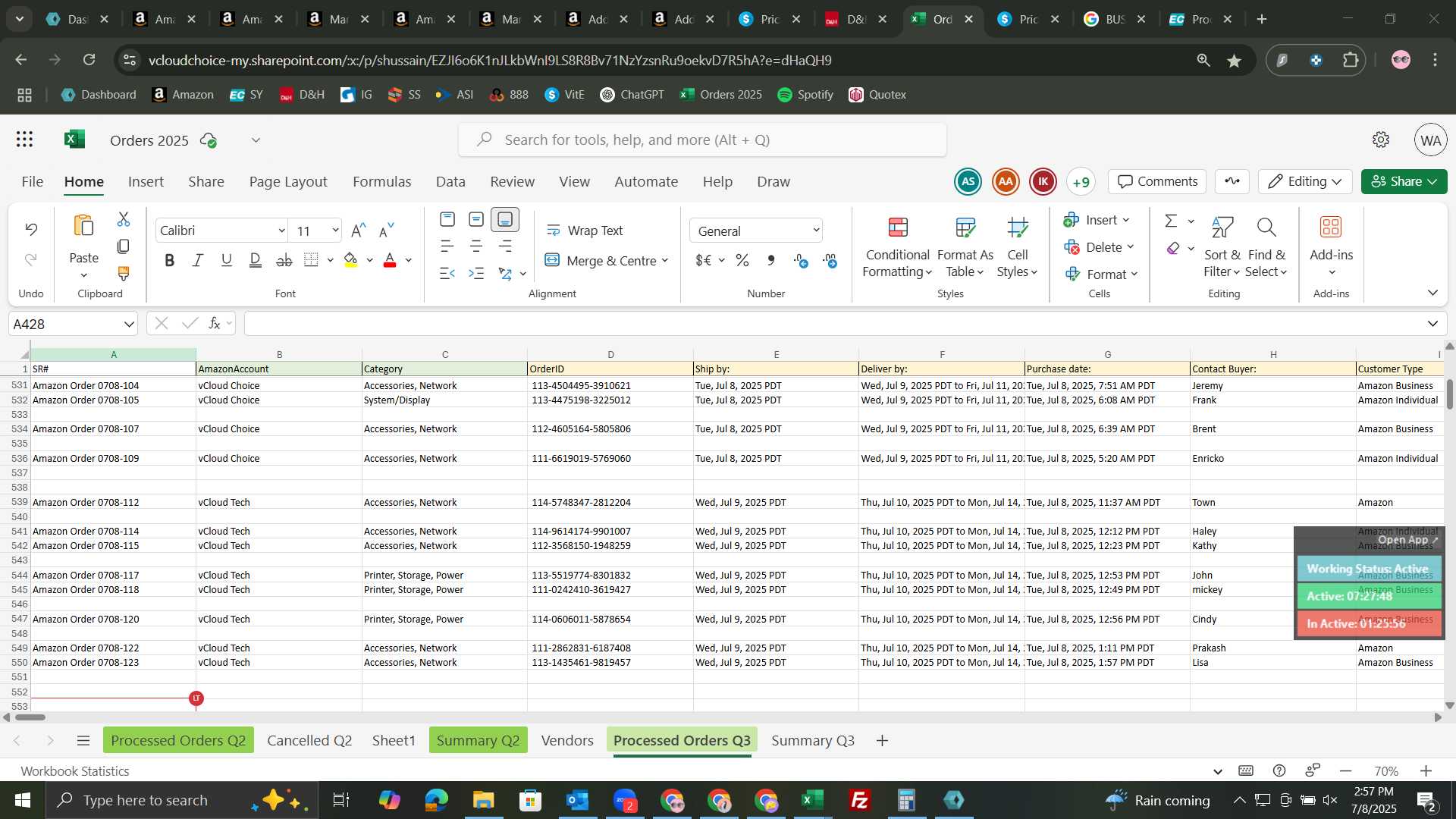Decrease font size with the smaller A
1456x819 pixels.
pyautogui.click(x=387, y=230)
